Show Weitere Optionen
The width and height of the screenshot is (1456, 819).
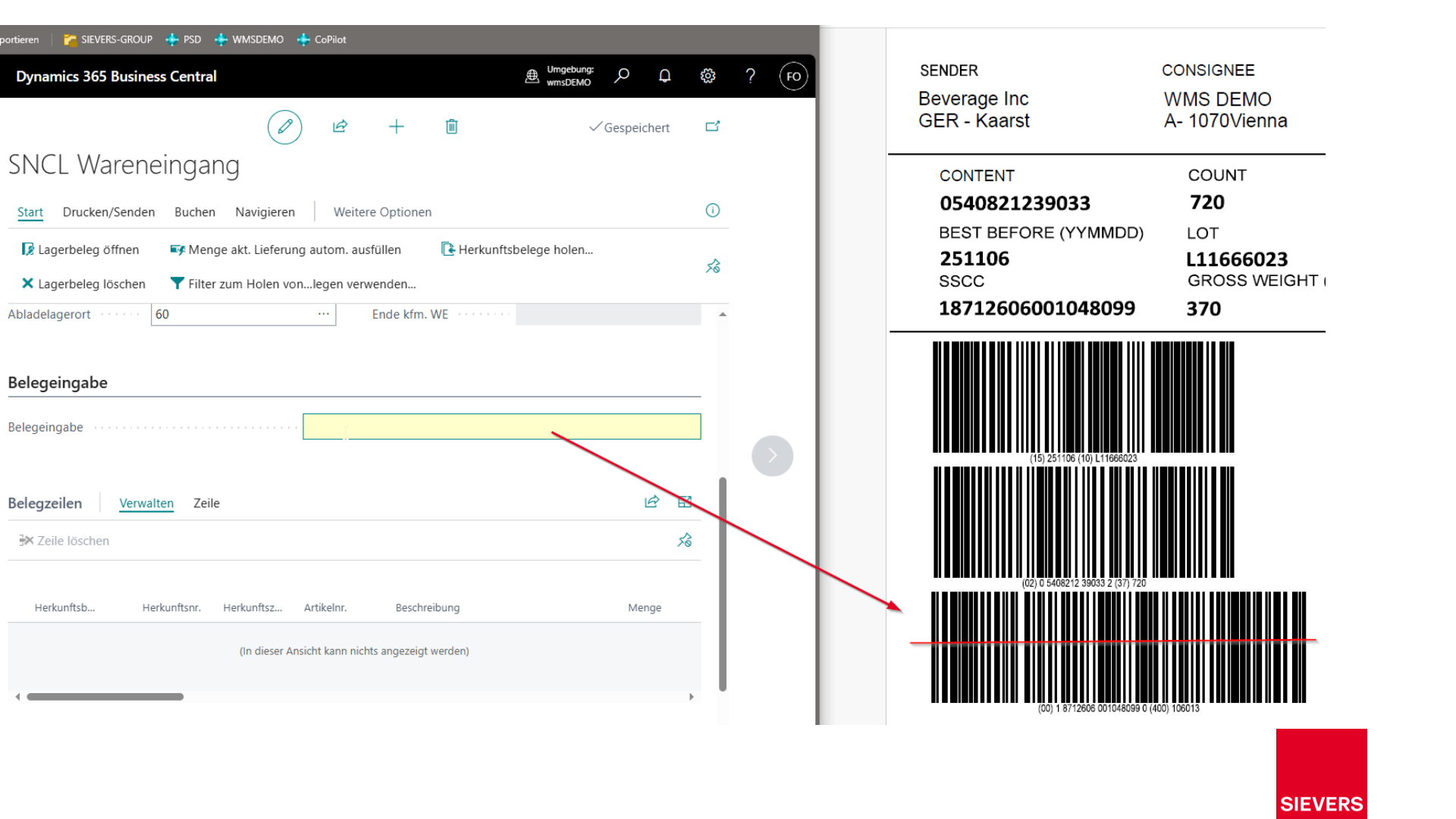[382, 212]
